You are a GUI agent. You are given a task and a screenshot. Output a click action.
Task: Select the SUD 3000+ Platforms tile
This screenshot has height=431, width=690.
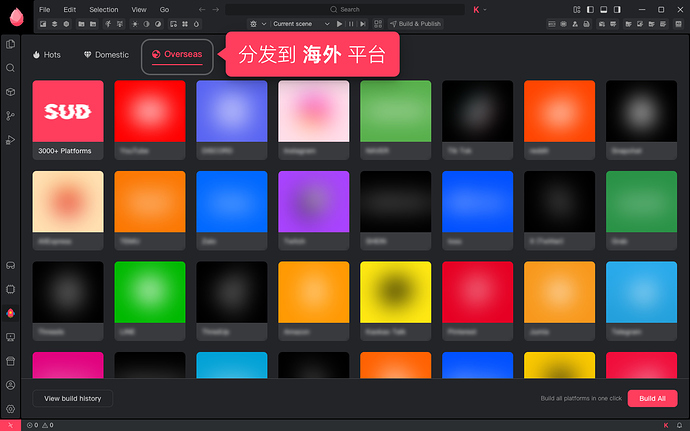[68, 120]
